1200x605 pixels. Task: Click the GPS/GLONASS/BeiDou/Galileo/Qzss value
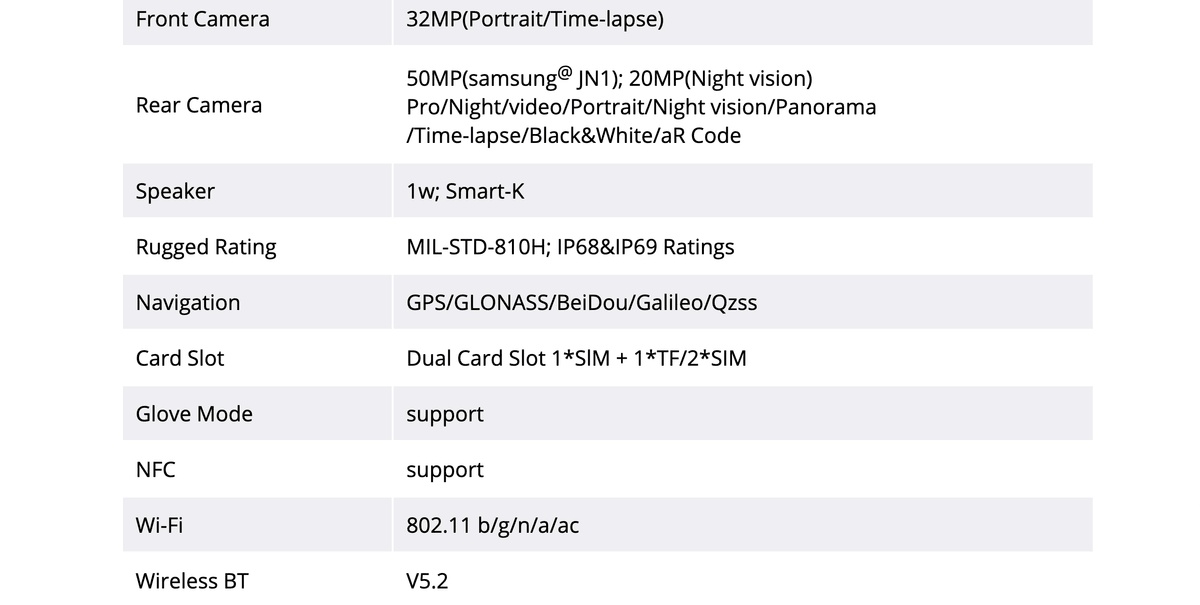(582, 302)
